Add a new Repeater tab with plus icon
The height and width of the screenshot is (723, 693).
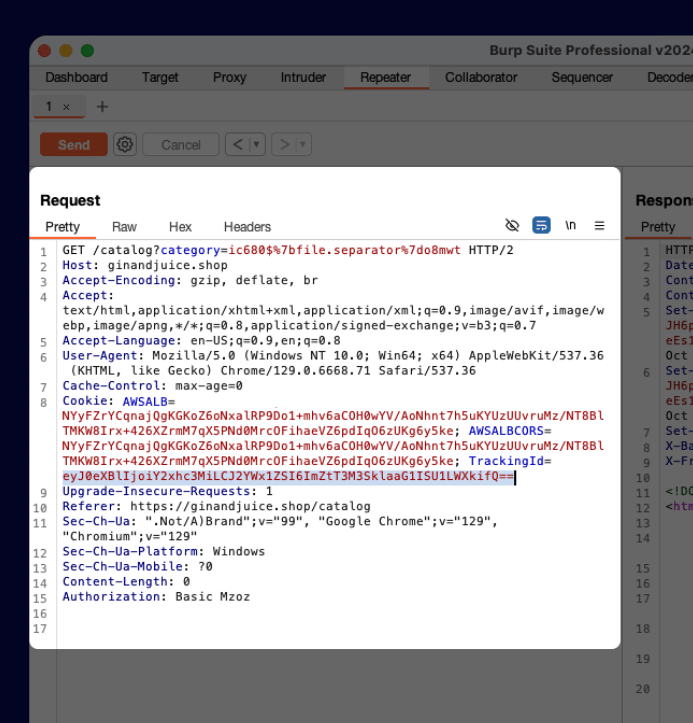[102, 107]
